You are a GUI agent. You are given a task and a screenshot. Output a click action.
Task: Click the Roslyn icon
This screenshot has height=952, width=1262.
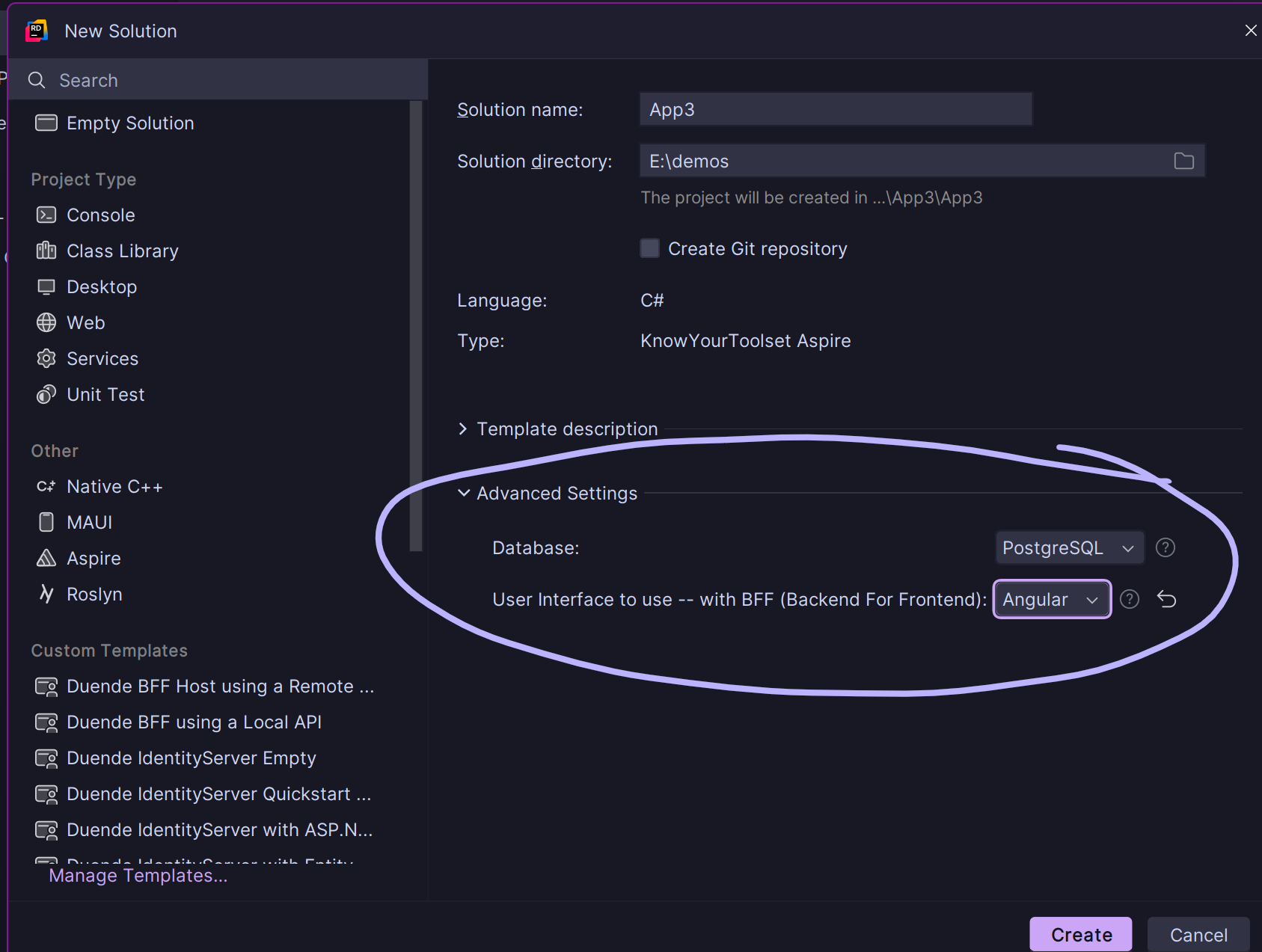coord(46,594)
